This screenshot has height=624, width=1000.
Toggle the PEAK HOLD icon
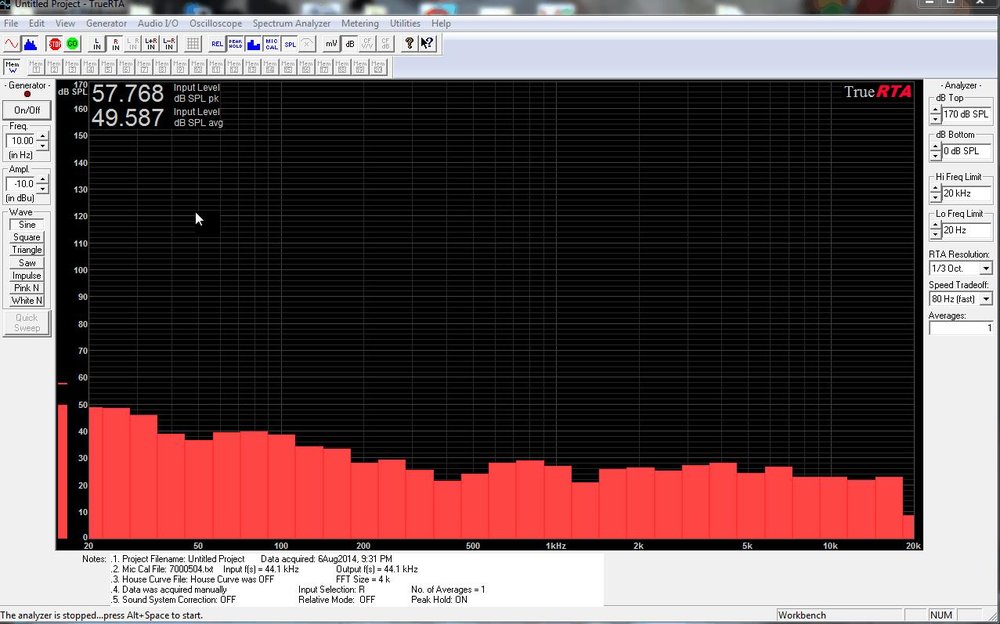point(235,44)
